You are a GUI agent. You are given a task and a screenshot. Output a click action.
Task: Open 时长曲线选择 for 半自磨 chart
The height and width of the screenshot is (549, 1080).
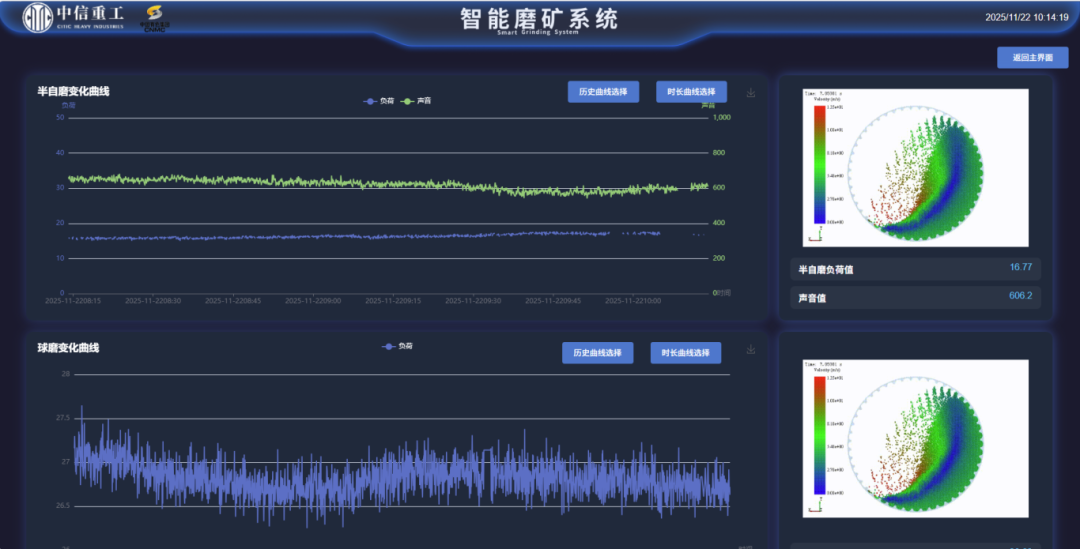(x=691, y=92)
